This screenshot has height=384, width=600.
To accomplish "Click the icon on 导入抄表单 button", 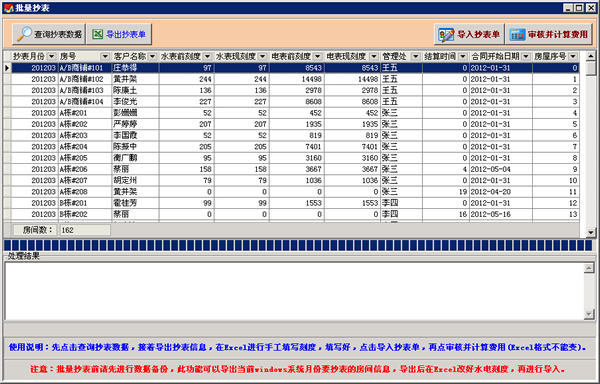I will pos(446,34).
